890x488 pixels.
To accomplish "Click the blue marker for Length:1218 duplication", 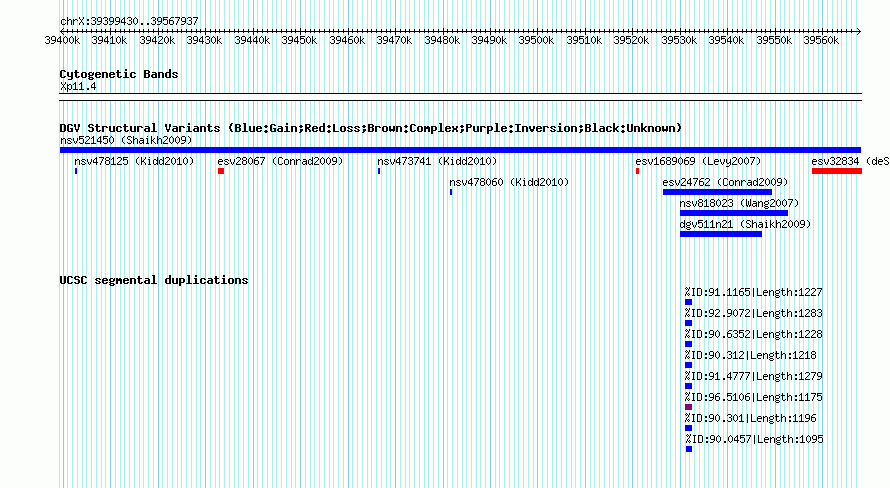I will click(x=689, y=365).
